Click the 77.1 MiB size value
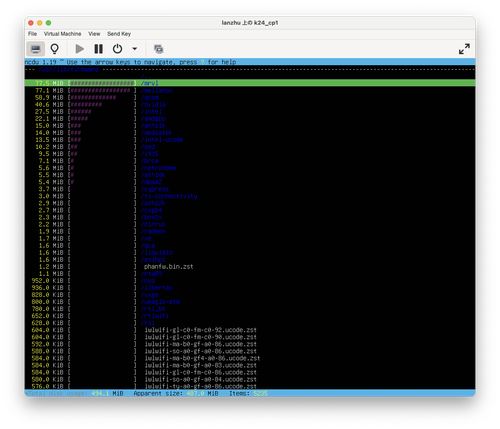The image size is (500, 429). click(x=49, y=90)
